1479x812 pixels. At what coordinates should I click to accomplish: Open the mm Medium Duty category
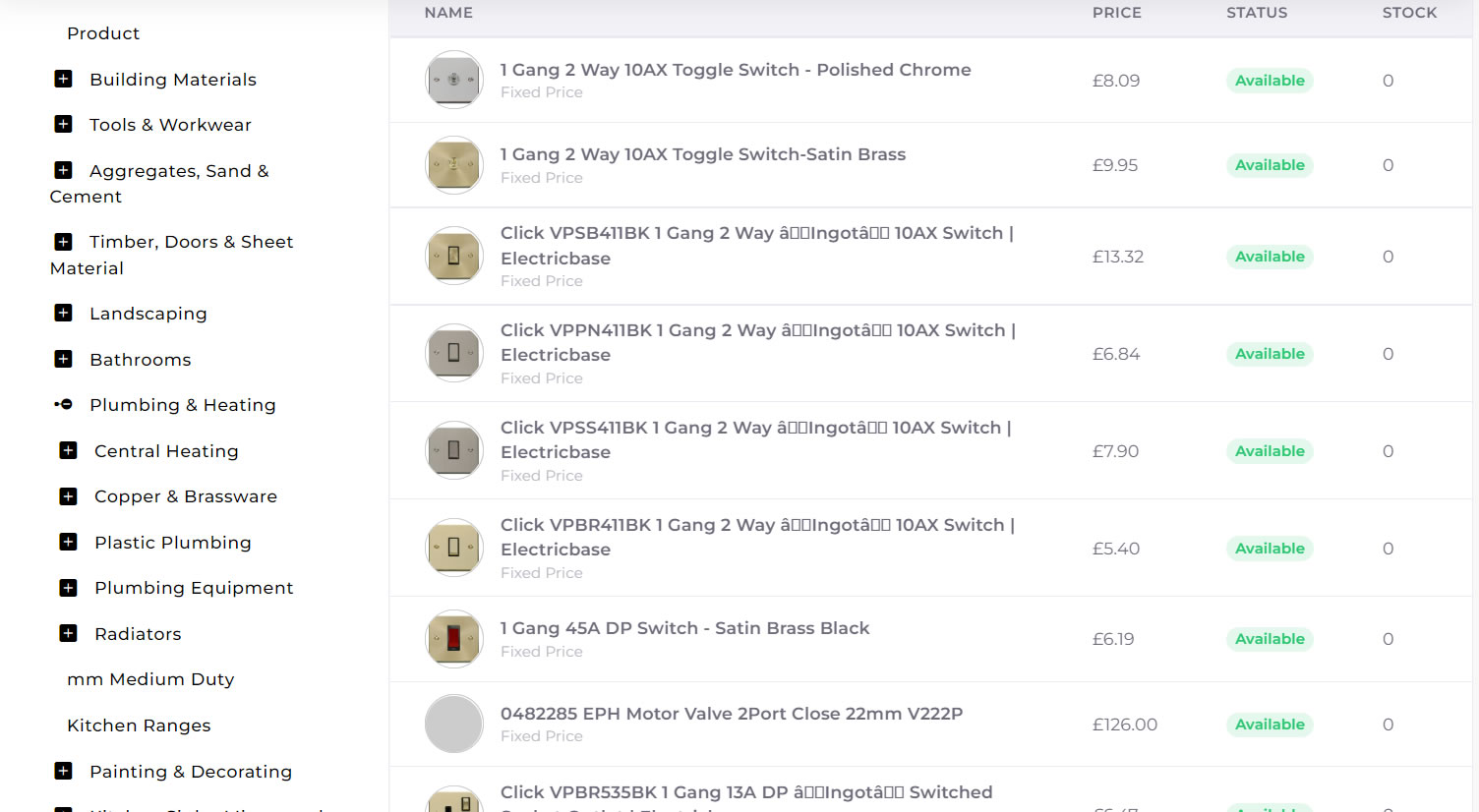click(149, 678)
